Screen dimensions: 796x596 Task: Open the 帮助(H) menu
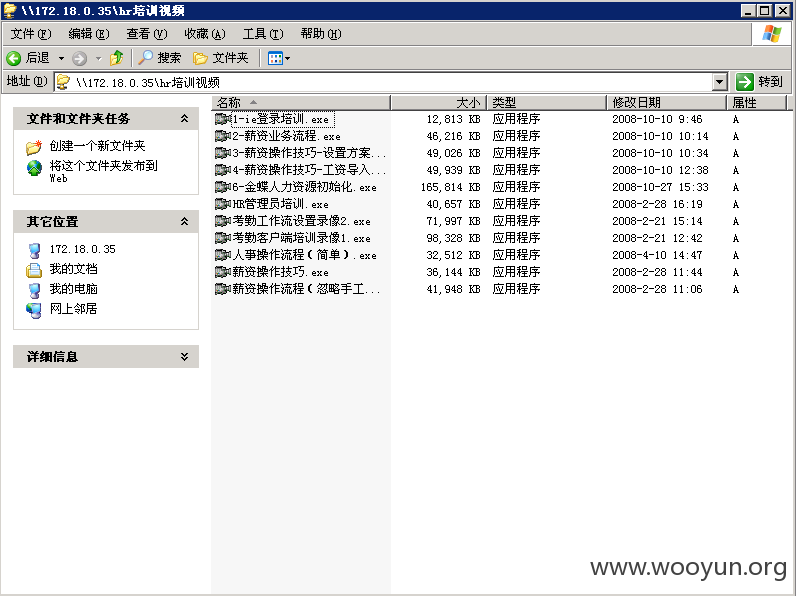click(x=321, y=34)
